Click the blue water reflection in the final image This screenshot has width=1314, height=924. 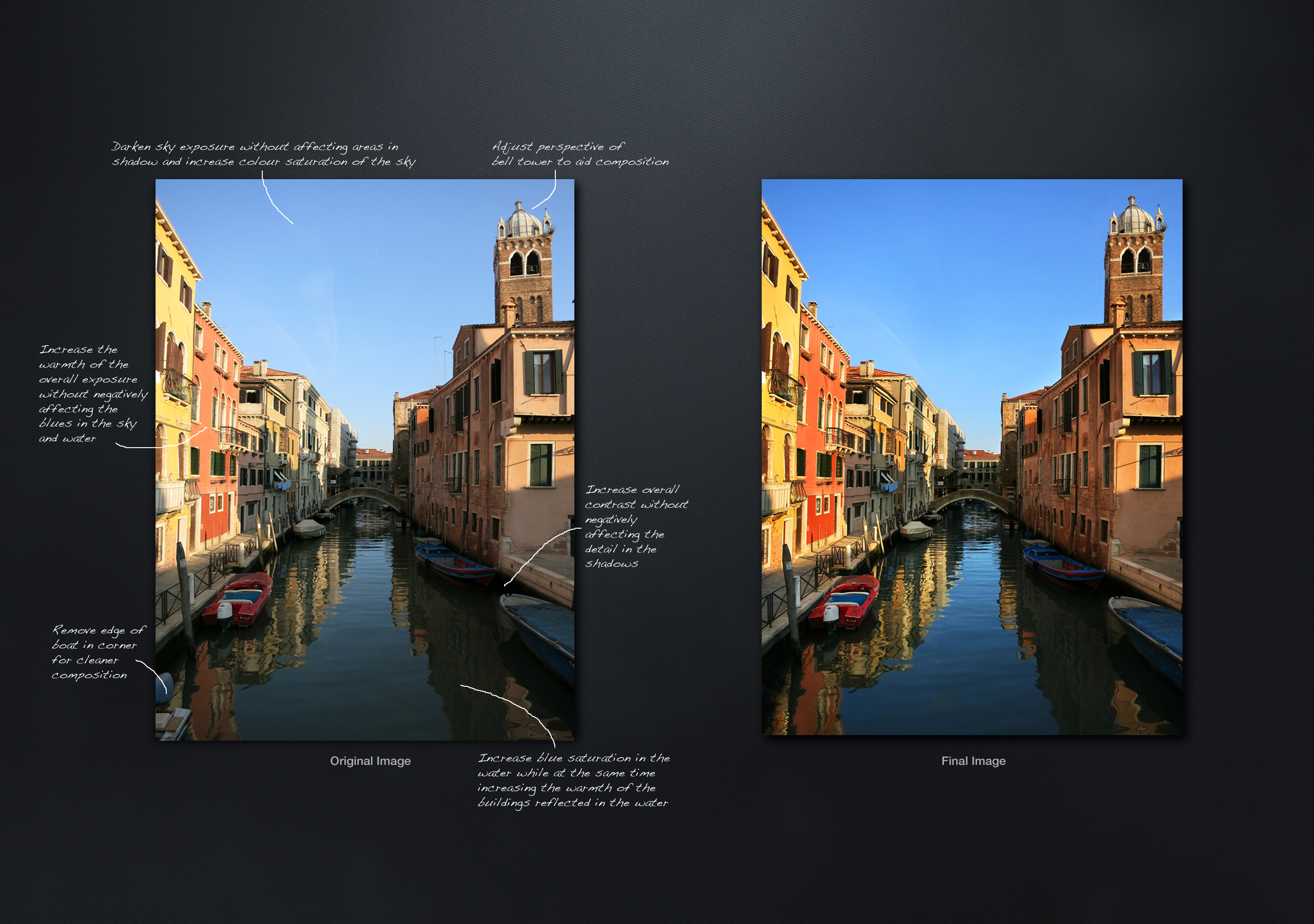click(973, 659)
